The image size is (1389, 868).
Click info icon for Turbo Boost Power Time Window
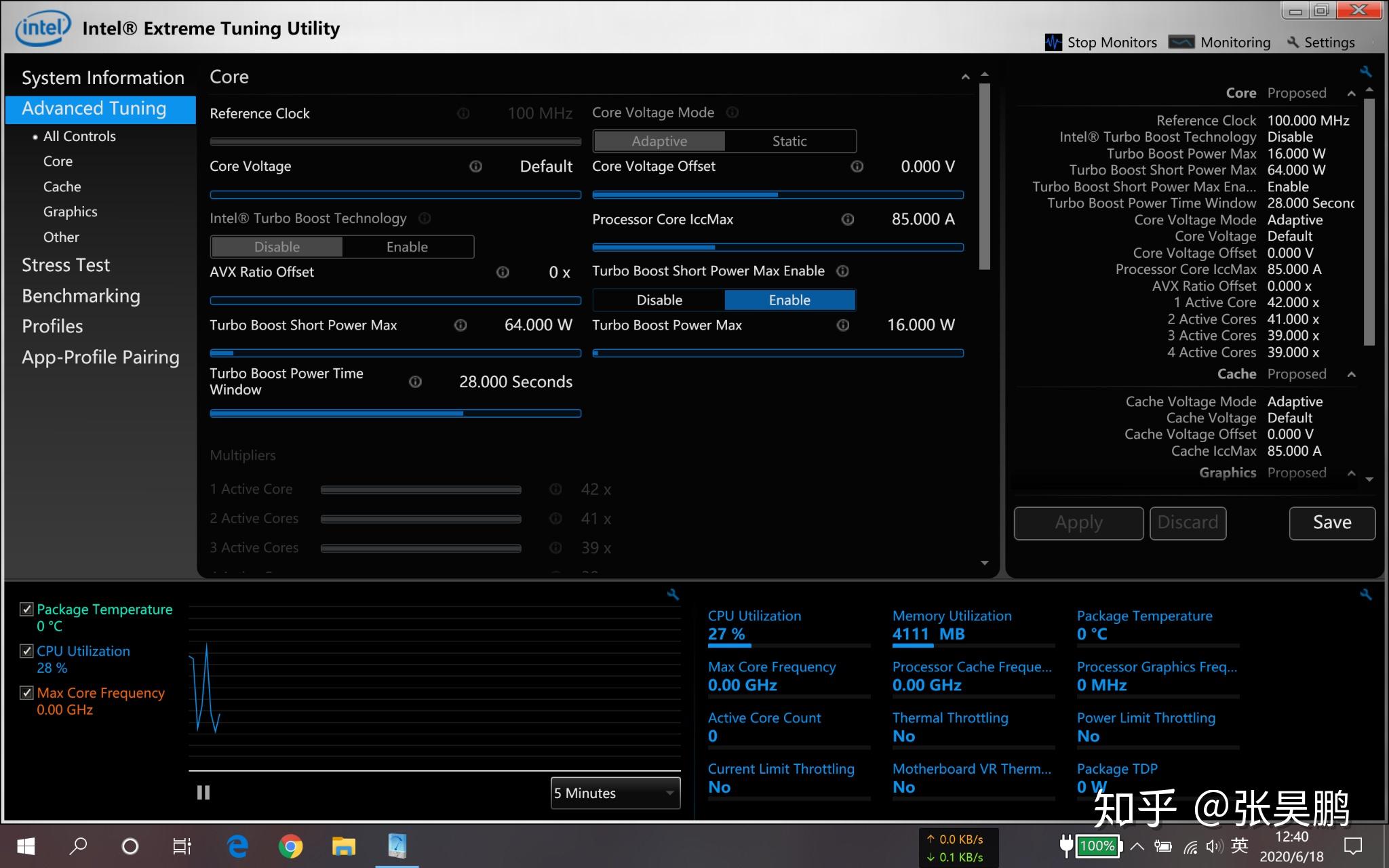click(x=416, y=382)
